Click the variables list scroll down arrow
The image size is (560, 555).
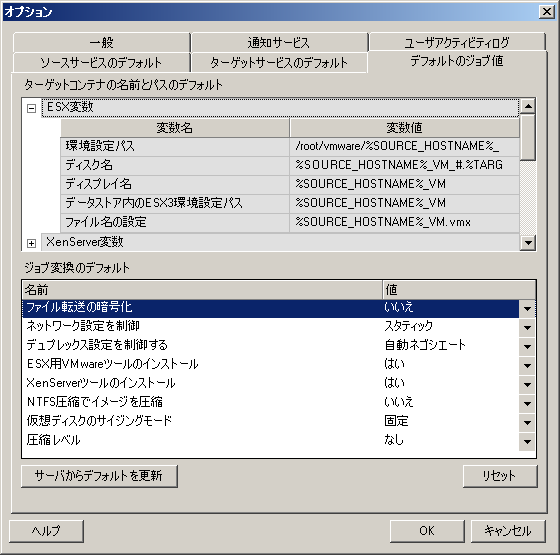coord(528,242)
